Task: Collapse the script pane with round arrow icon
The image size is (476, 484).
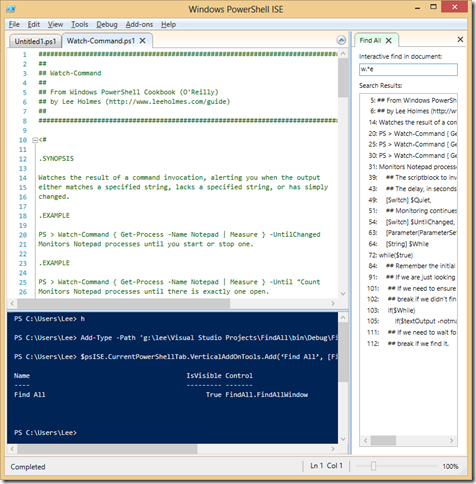Action: point(341,40)
